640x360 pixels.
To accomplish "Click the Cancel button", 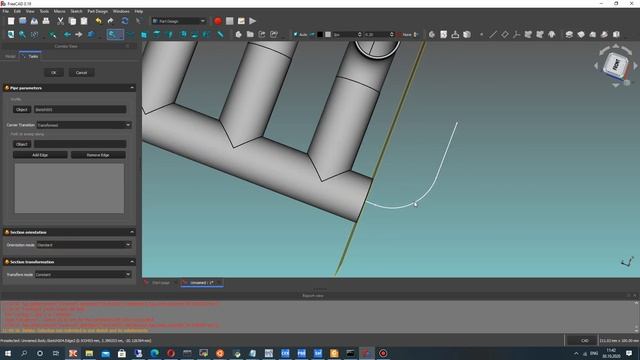I will coord(81,73).
